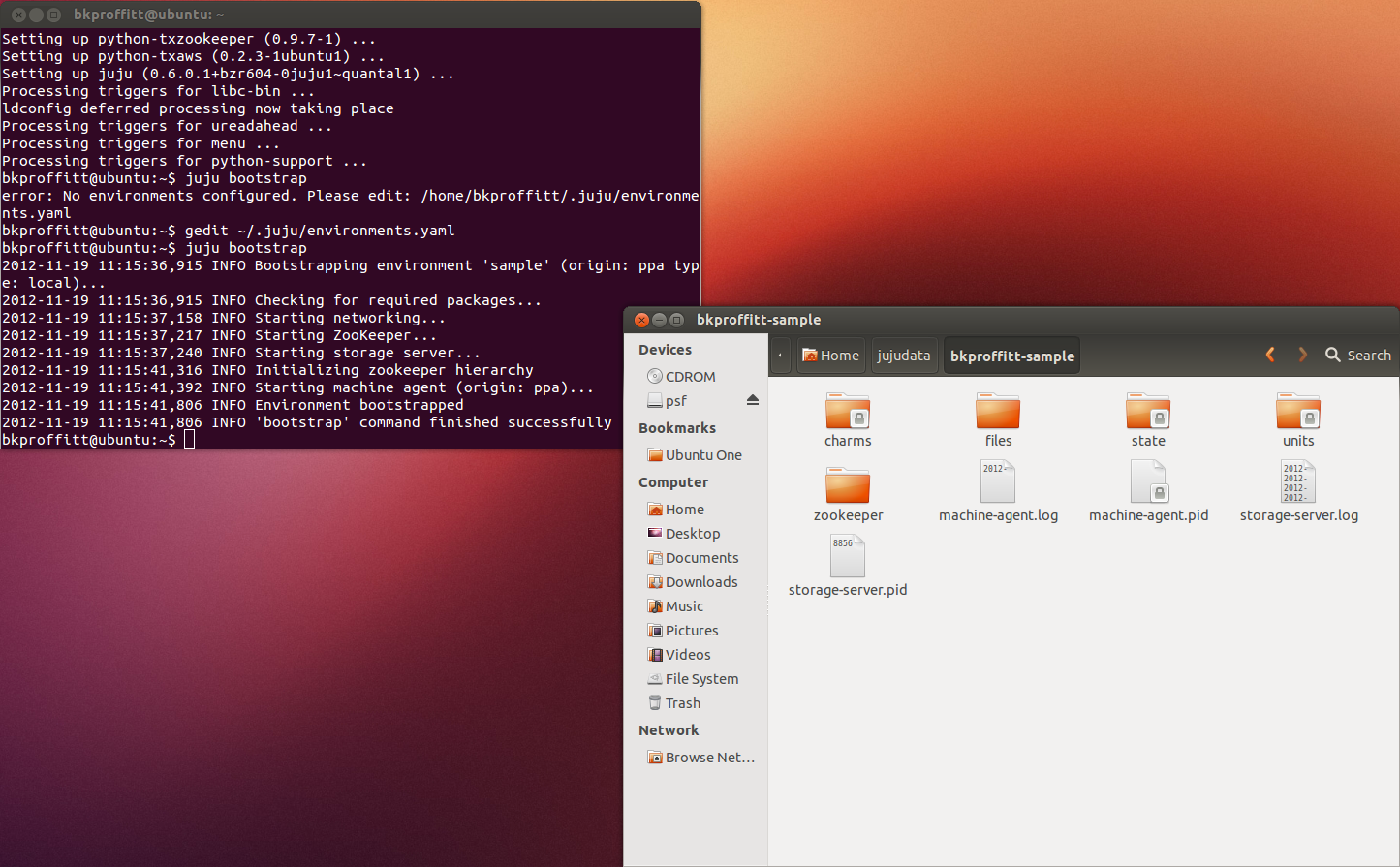Open Music in the sidebar
Image resolution: width=1400 pixels, height=867 pixels.
tap(675, 606)
